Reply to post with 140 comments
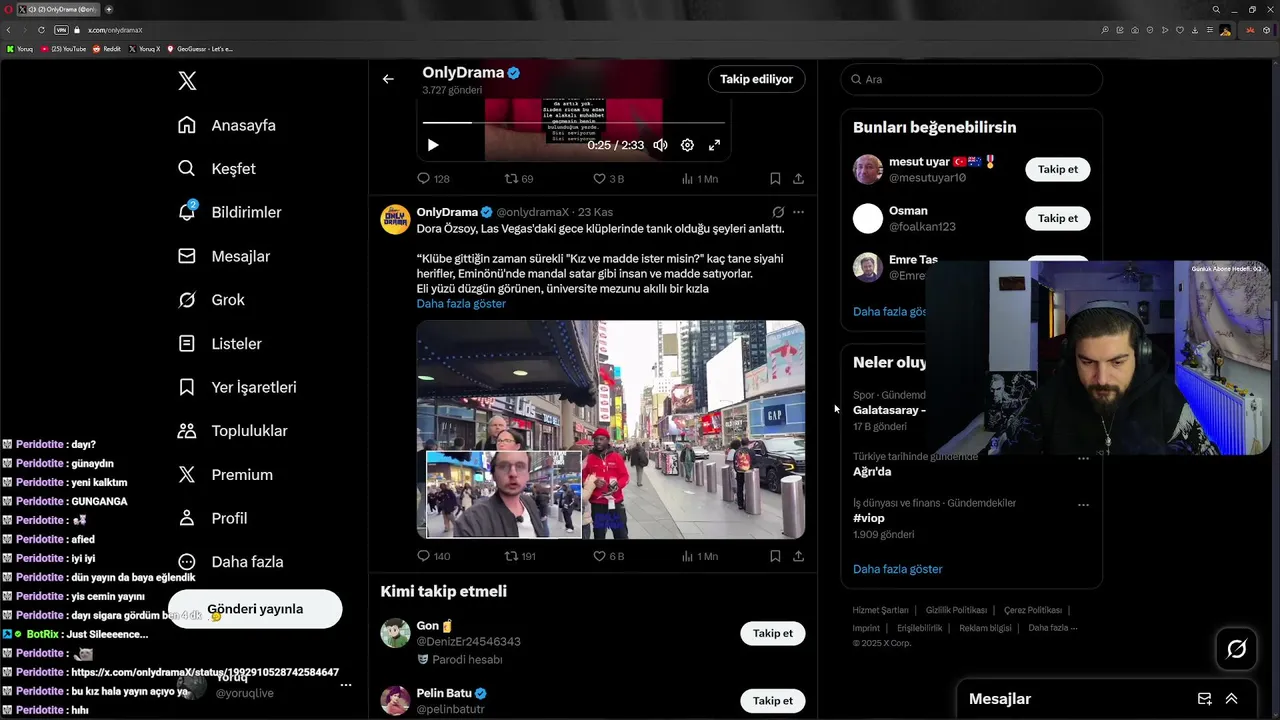Viewport: 1280px width, 720px height. point(433,556)
